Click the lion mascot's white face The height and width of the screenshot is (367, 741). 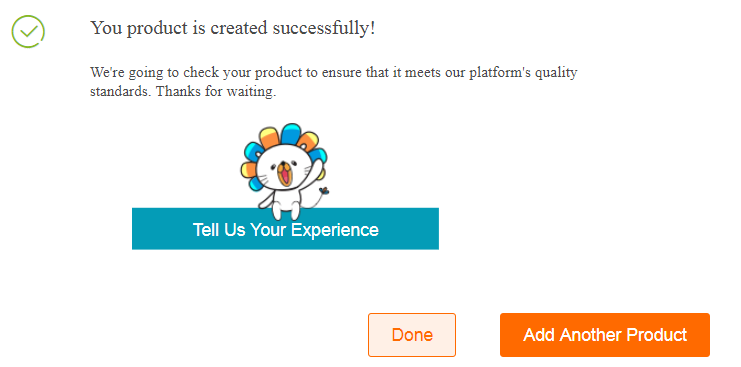tap(284, 169)
